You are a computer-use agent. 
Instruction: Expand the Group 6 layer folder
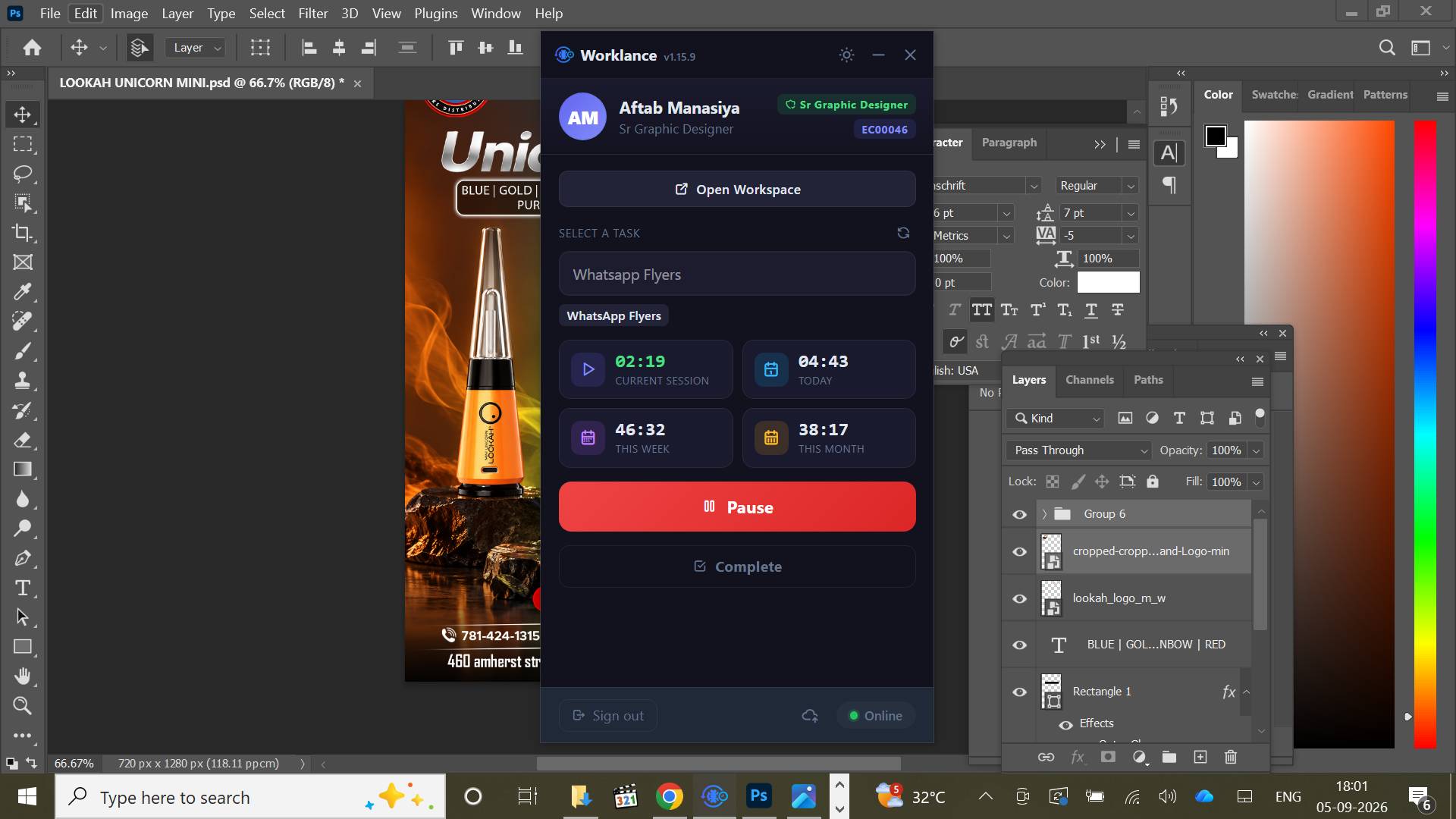[x=1044, y=514]
